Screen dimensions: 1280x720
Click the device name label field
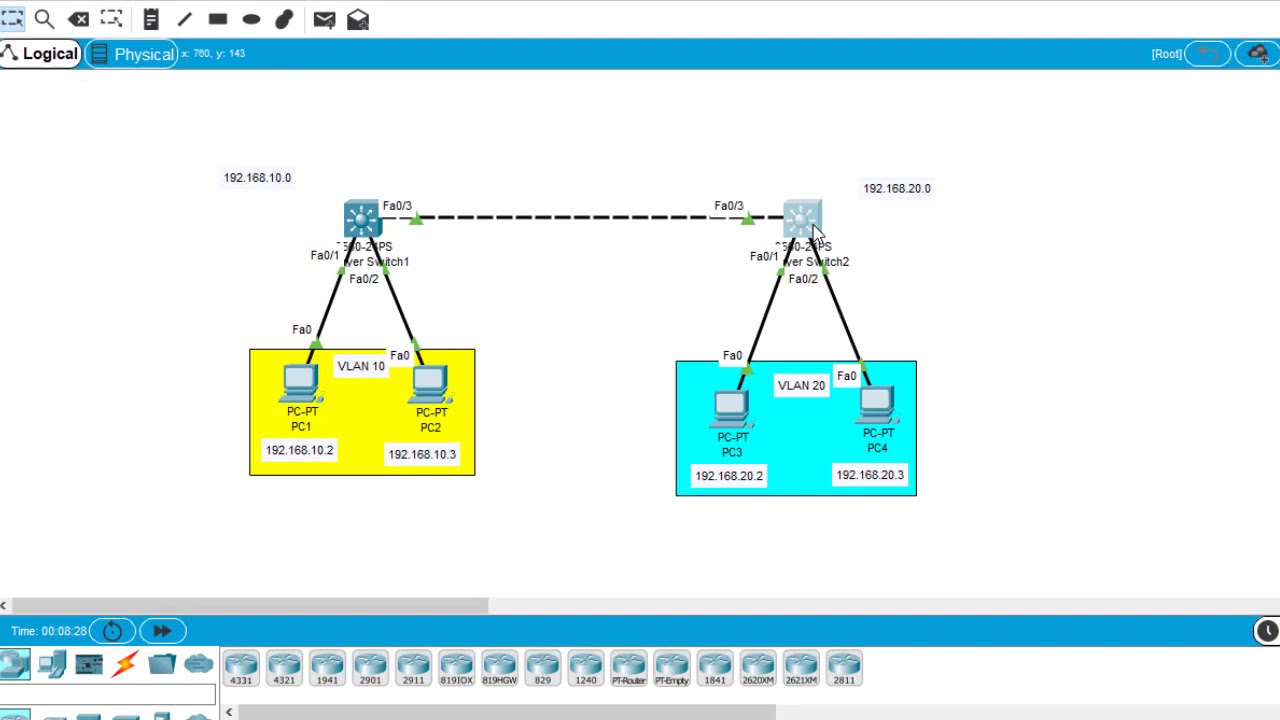tap(108, 695)
